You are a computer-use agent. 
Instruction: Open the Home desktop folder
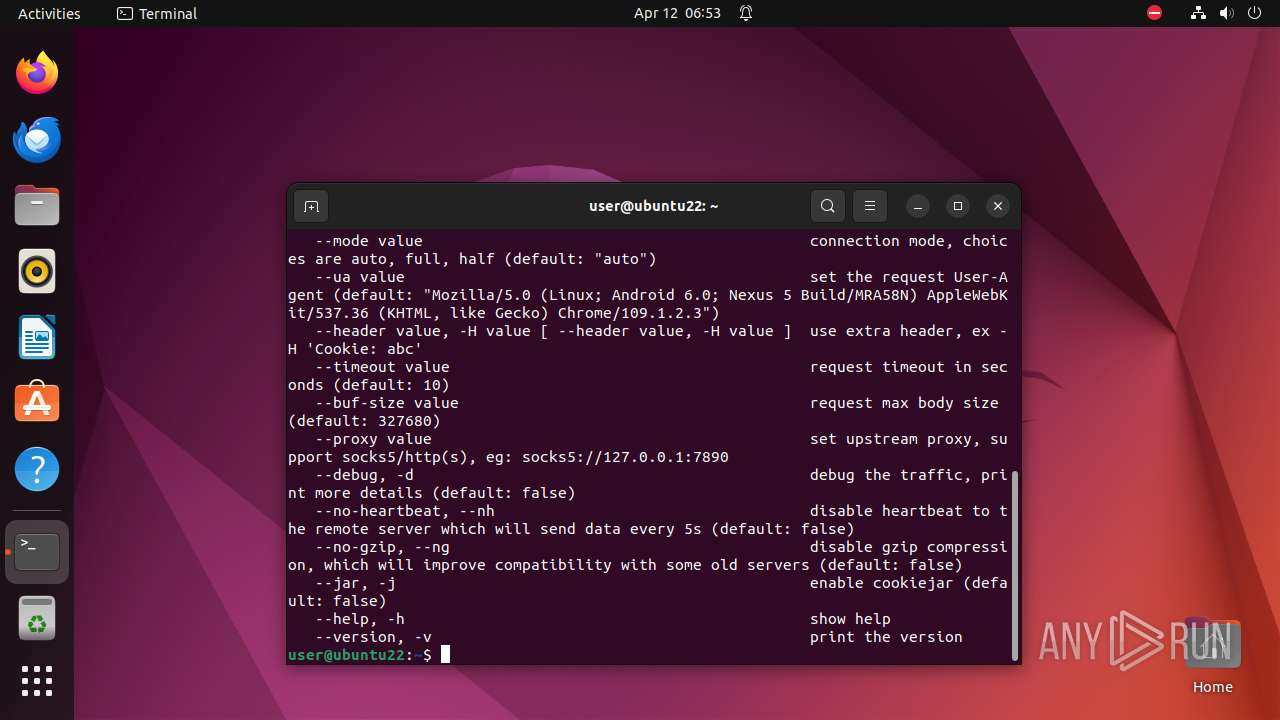pyautogui.click(x=1212, y=657)
